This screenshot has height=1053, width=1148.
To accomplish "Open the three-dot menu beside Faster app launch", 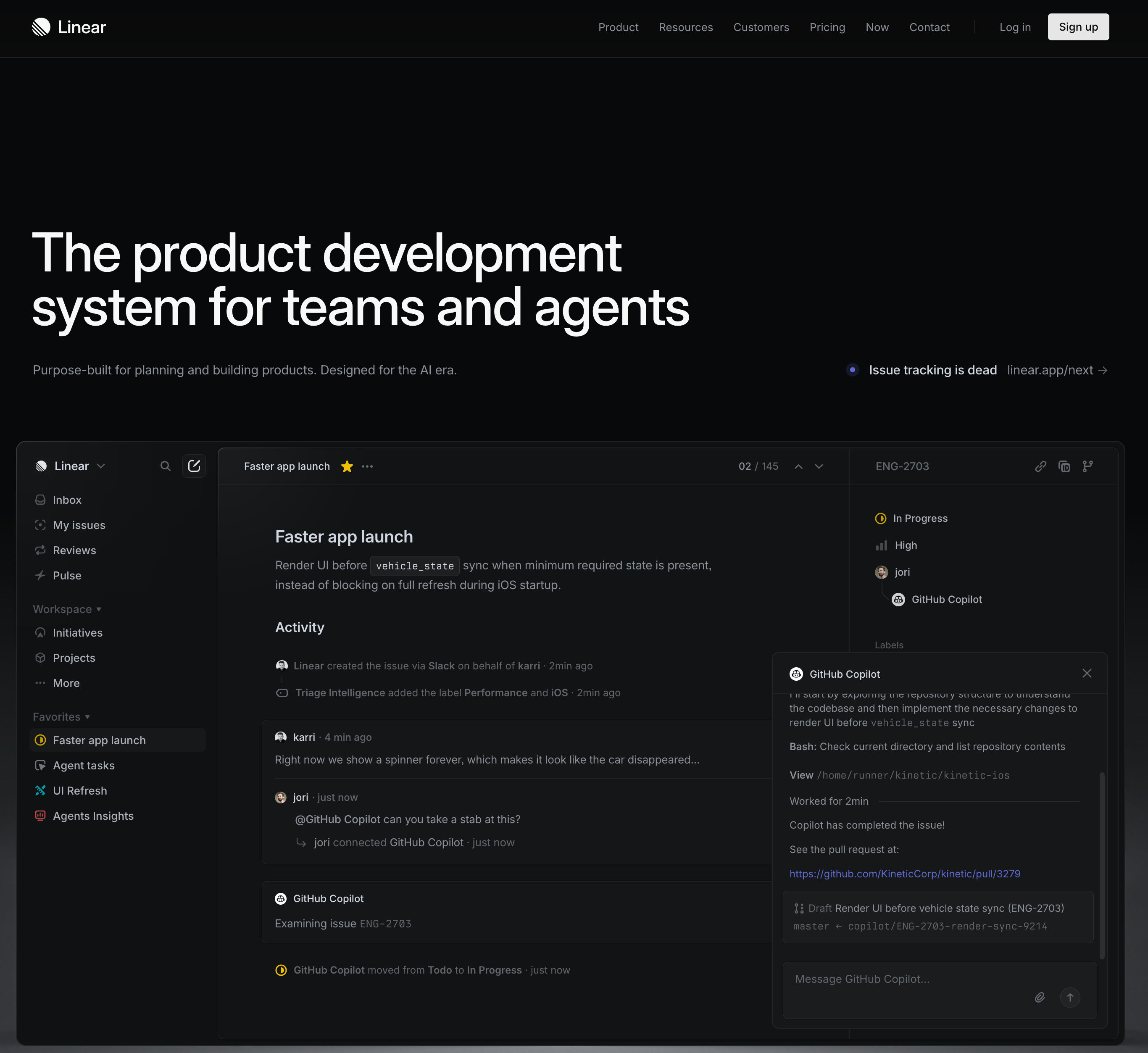I will pos(368,466).
